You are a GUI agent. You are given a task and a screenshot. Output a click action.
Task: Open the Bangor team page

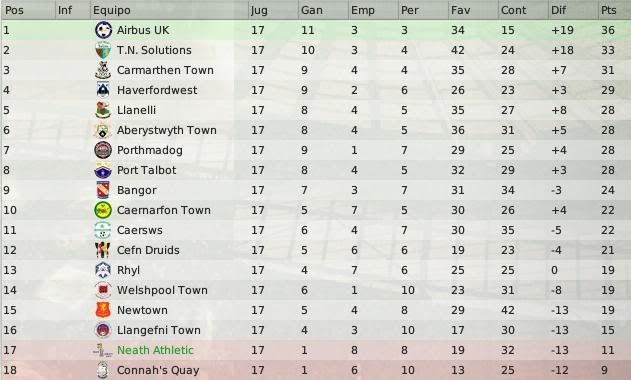pos(137,190)
